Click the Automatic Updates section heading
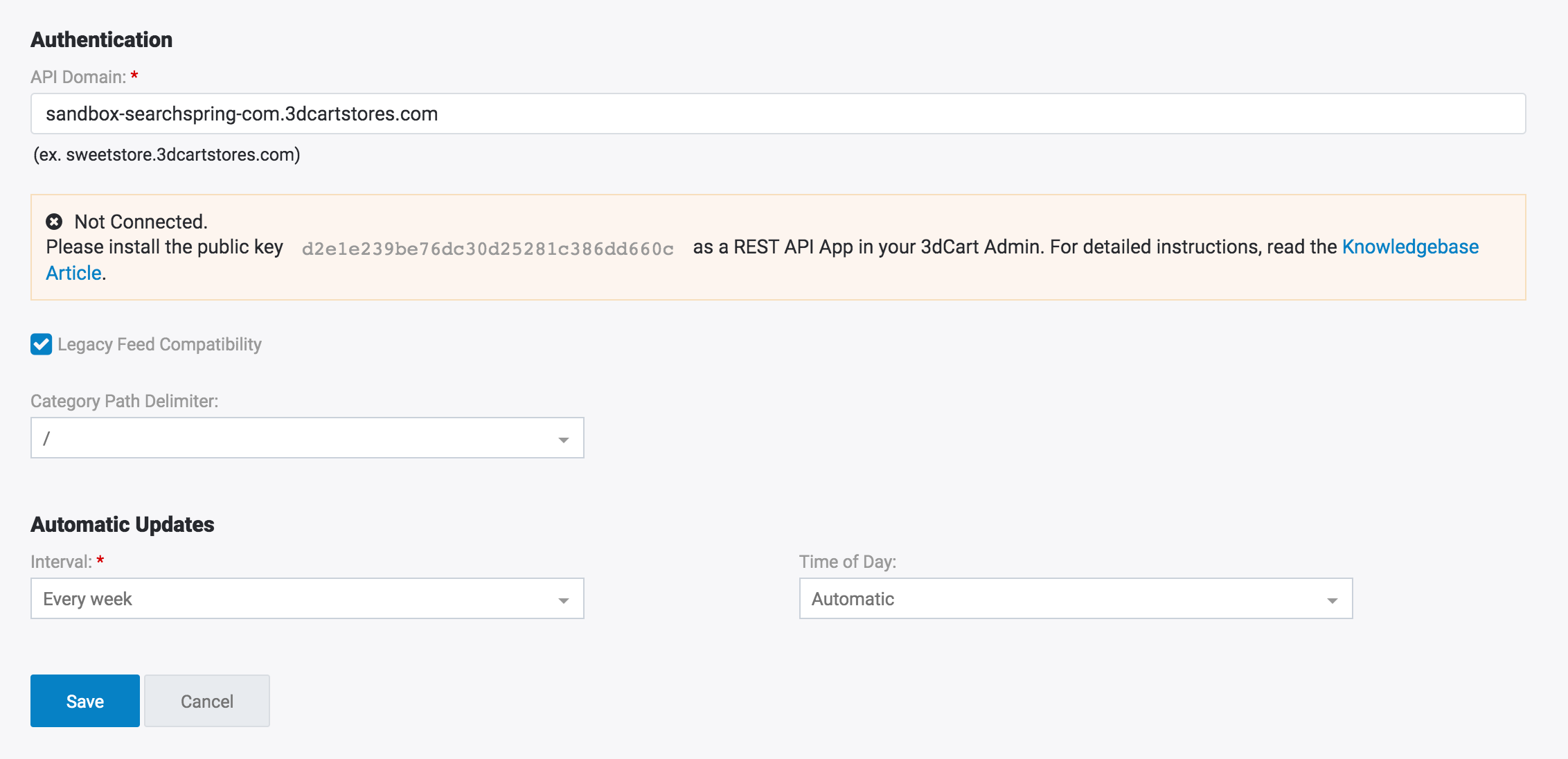Screen dimensions: 1568x759 pos(123,524)
